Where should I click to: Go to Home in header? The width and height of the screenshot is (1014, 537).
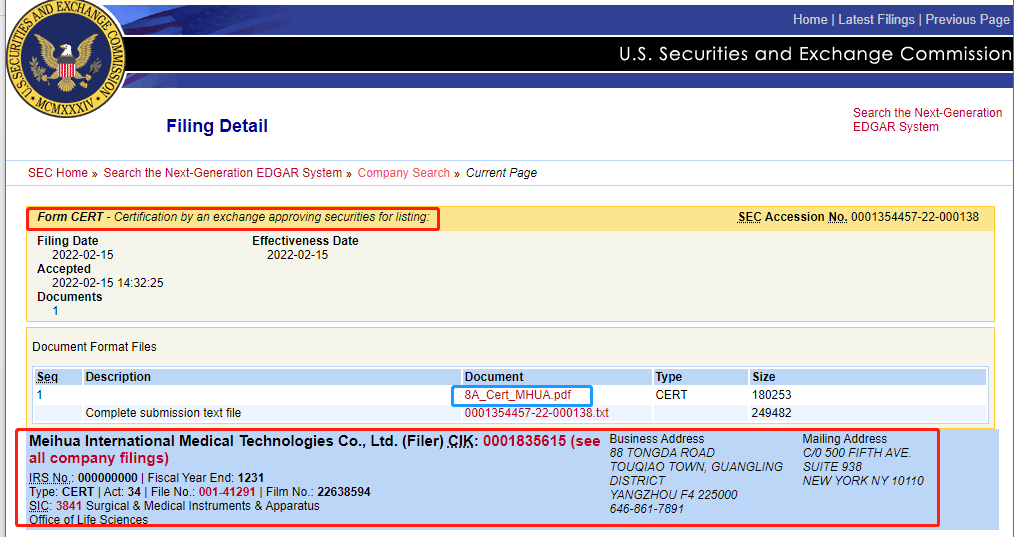[x=810, y=20]
